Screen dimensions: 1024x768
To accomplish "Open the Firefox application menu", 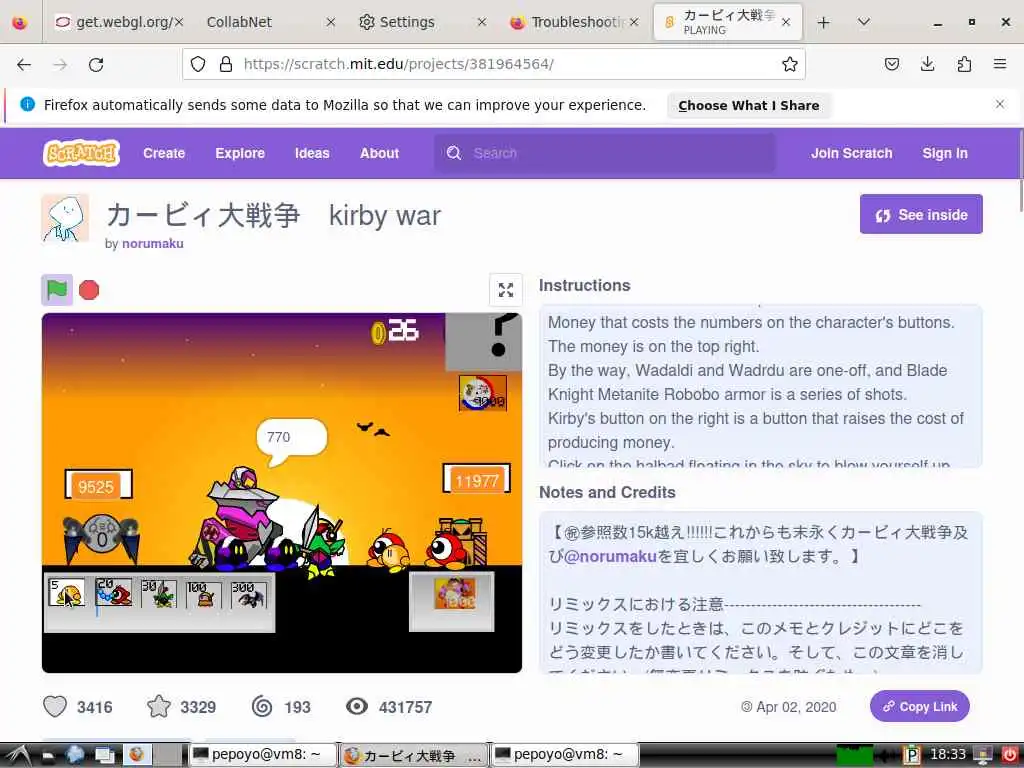I will pyautogui.click(x=1000, y=64).
